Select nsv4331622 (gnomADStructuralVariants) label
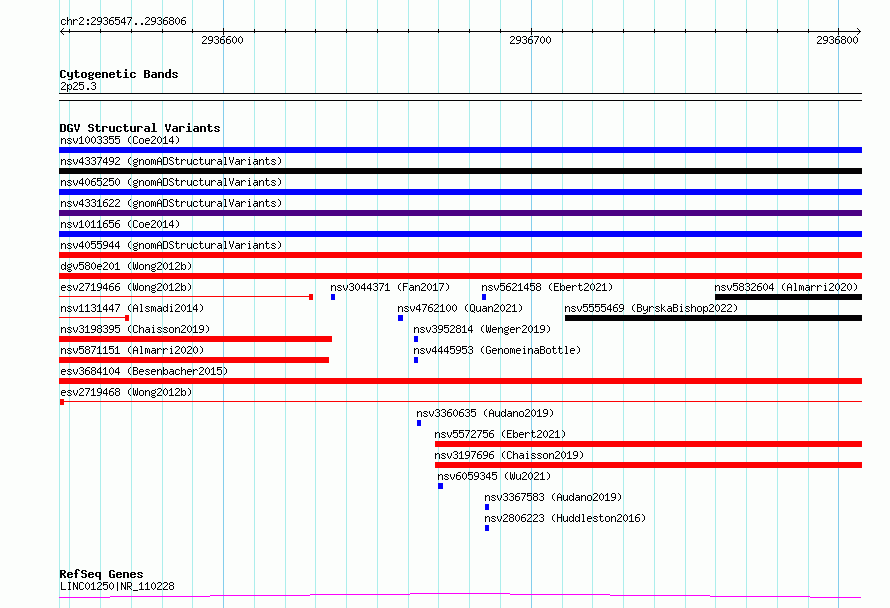Screen dimensions: 890x608 171,203
